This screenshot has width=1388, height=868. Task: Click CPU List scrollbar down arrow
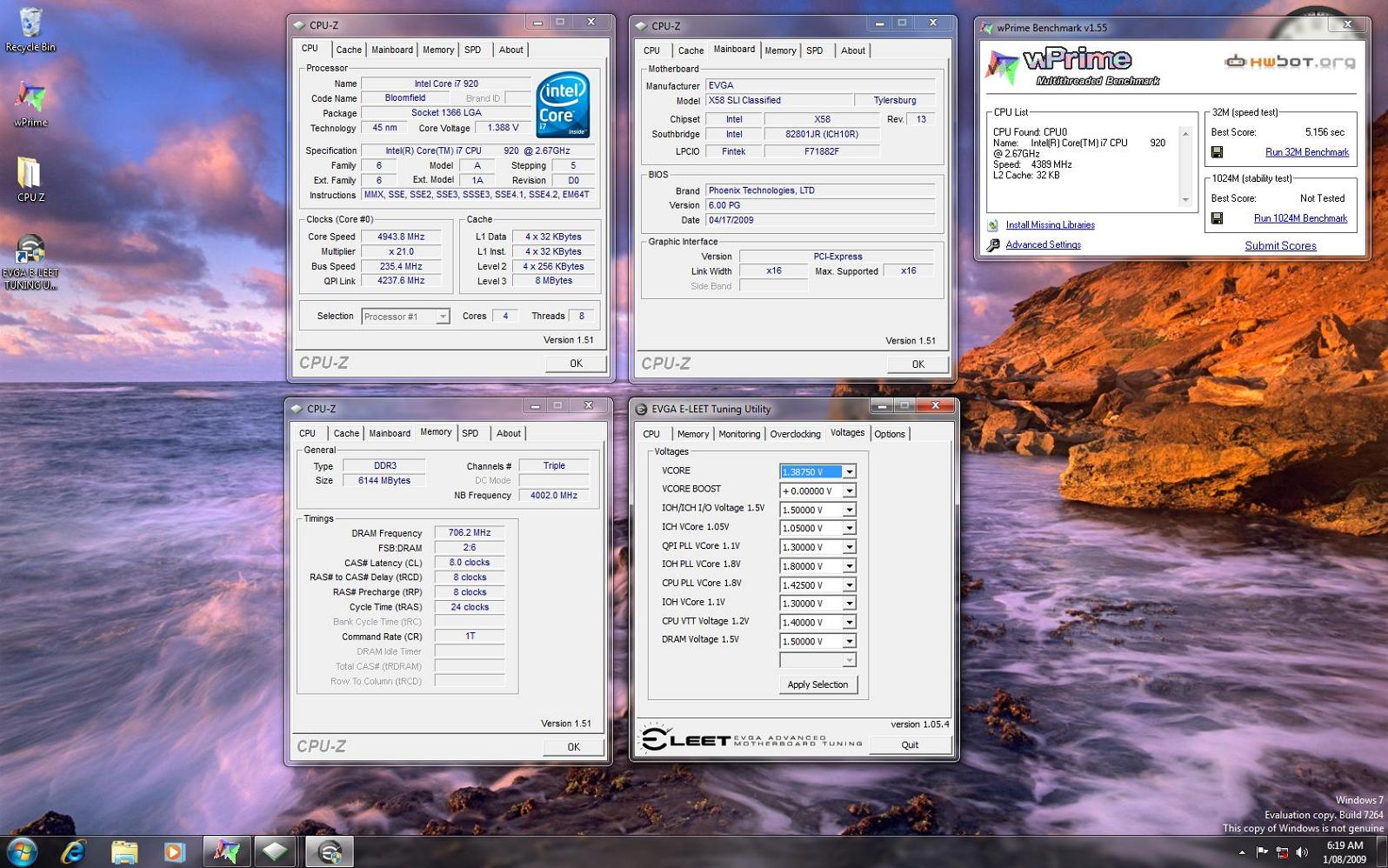point(1185,200)
